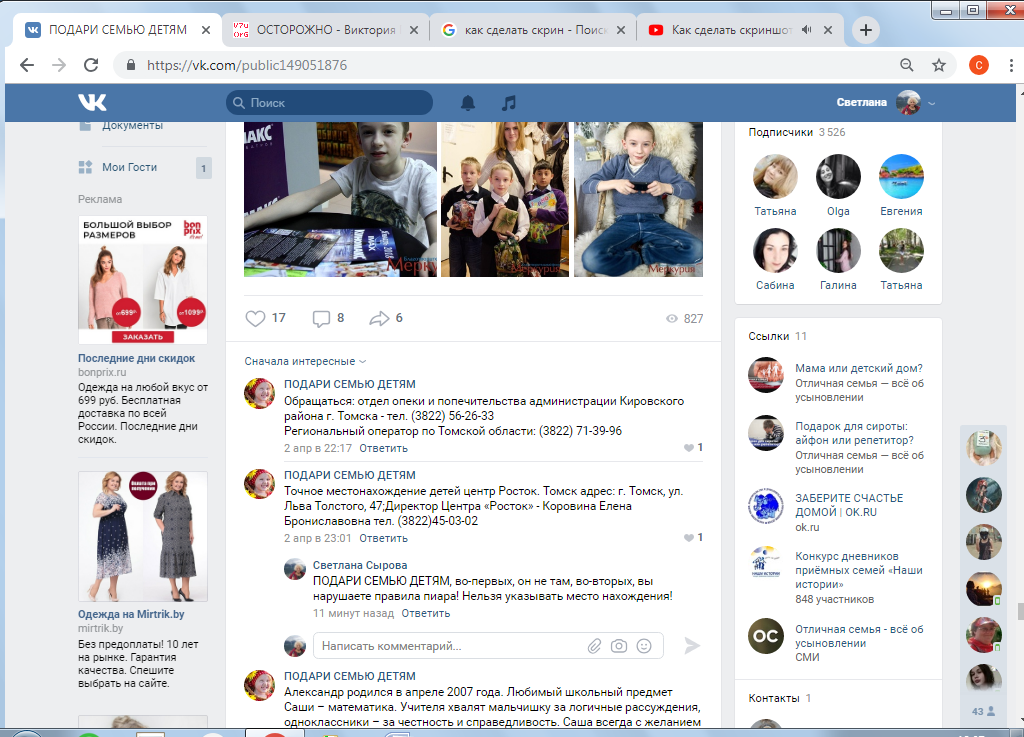Click the VK logo home icon
The image size is (1024, 737).
[92, 102]
